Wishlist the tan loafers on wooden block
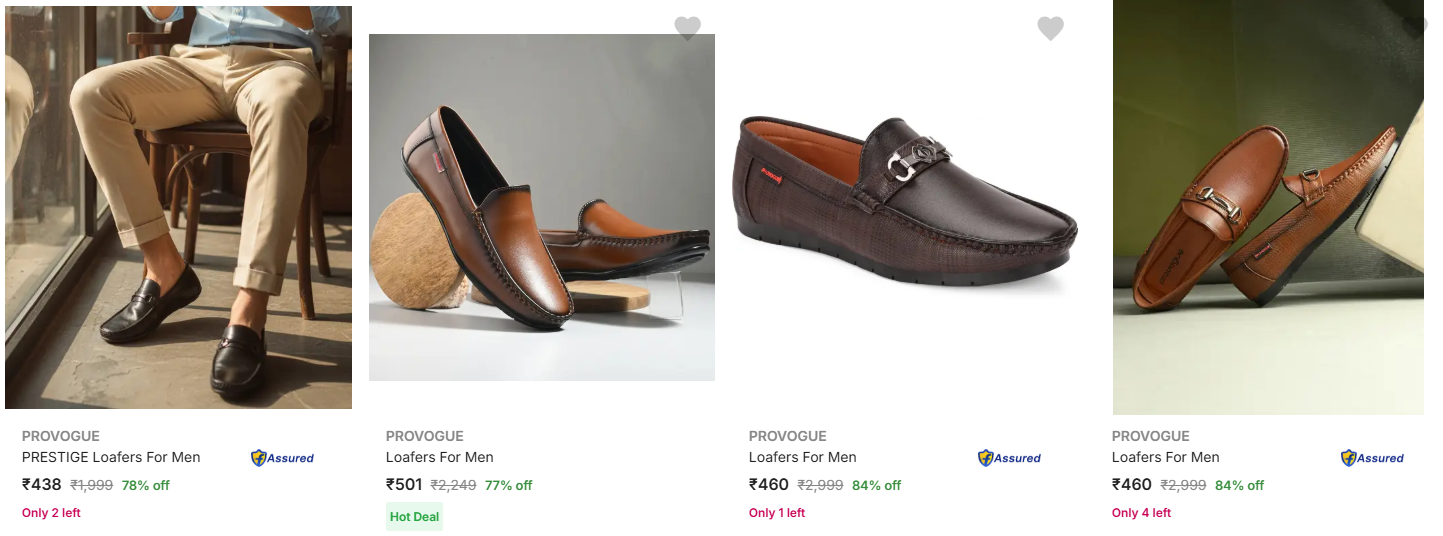The height and width of the screenshot is (536, 1443). click(687, 28)
